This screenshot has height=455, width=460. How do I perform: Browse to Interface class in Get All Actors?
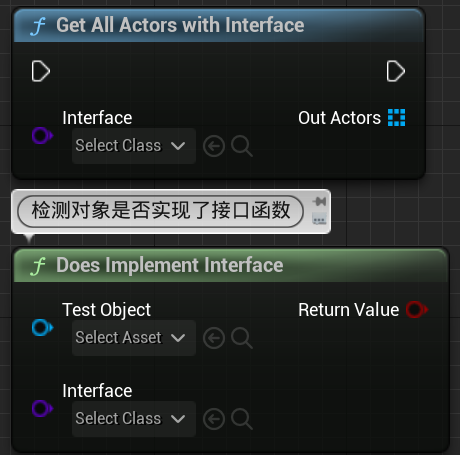[242, 146]
